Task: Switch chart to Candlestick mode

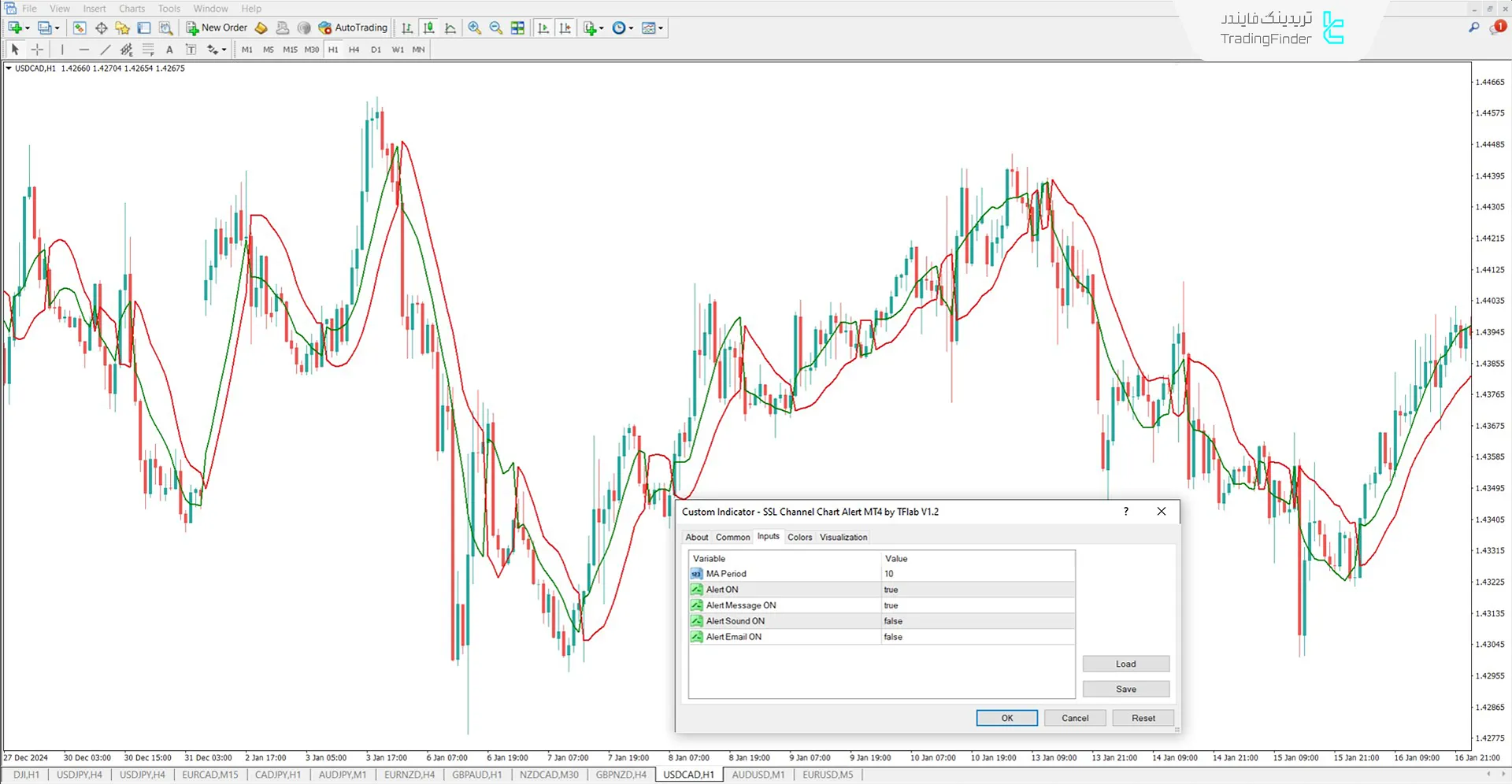Action: [428, 28]
